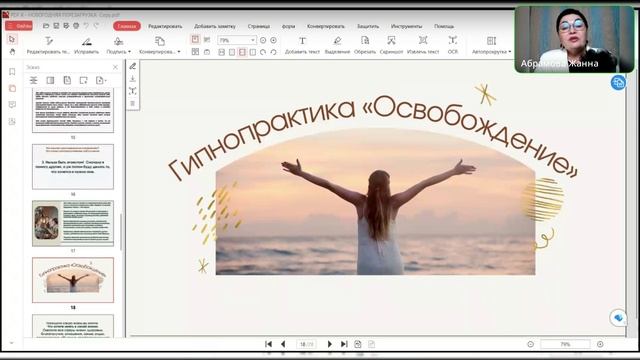This screenshot has width=640, height=360.
Task: Open the Подпись dropdown
Action: (119, 45)
